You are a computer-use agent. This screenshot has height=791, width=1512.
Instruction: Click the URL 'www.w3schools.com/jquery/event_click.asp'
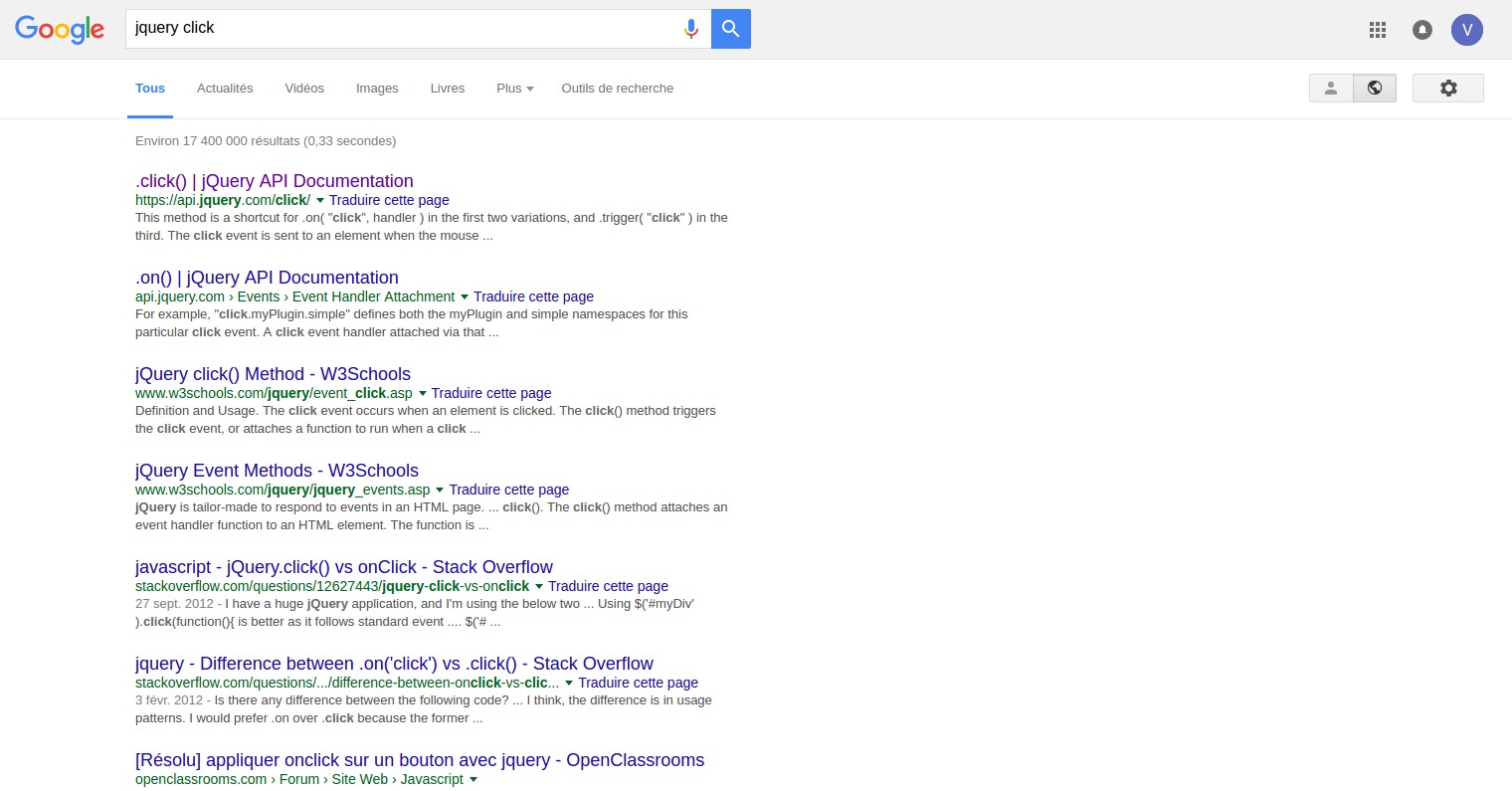coord(274,393)
